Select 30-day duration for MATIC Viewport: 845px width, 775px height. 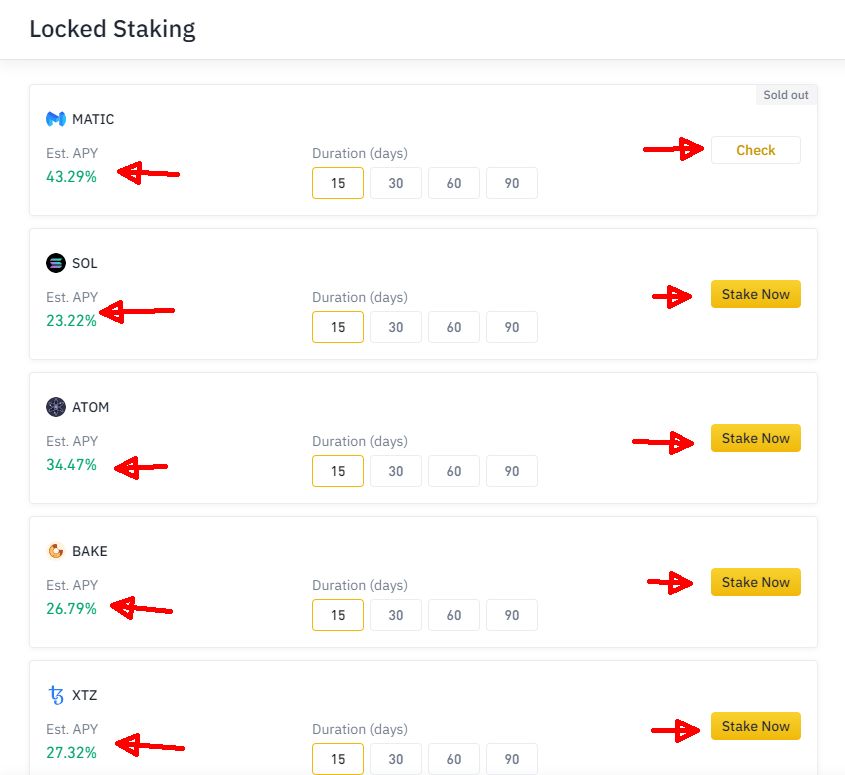[396, 183]
